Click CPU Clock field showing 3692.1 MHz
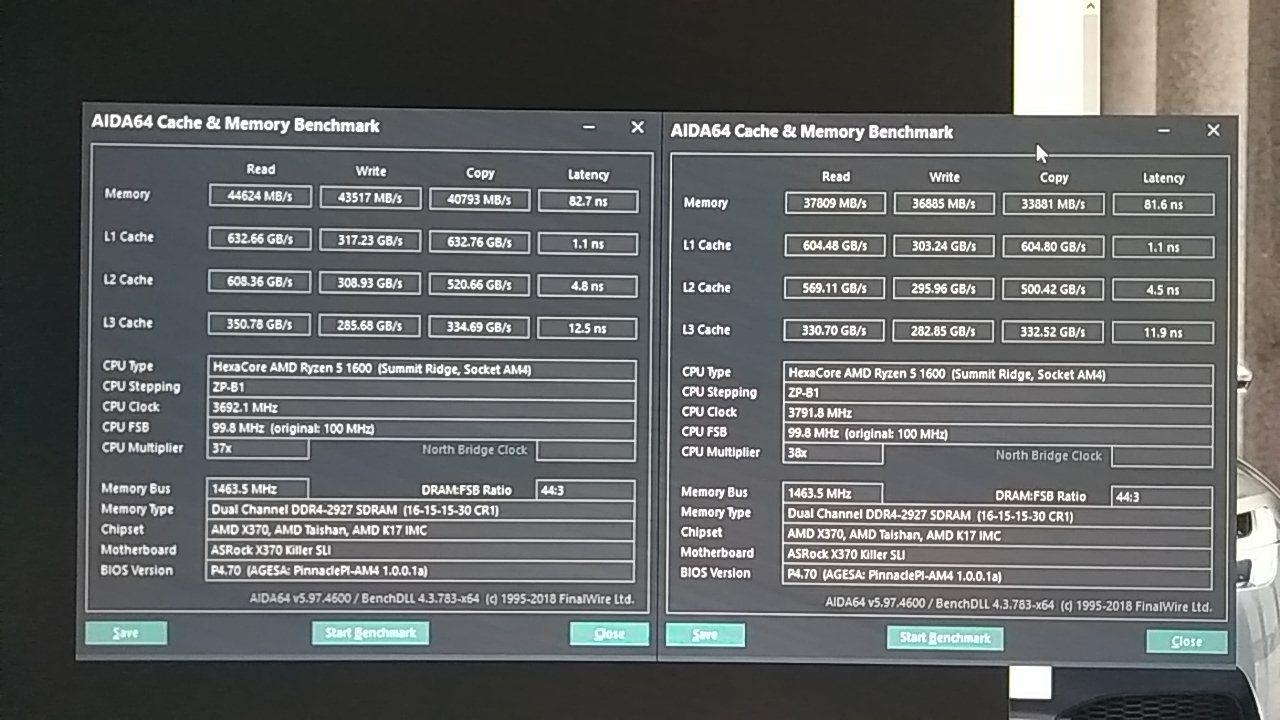Viewport: 1280px width, 720px height. pyautogui.click(x=421, y=408)
